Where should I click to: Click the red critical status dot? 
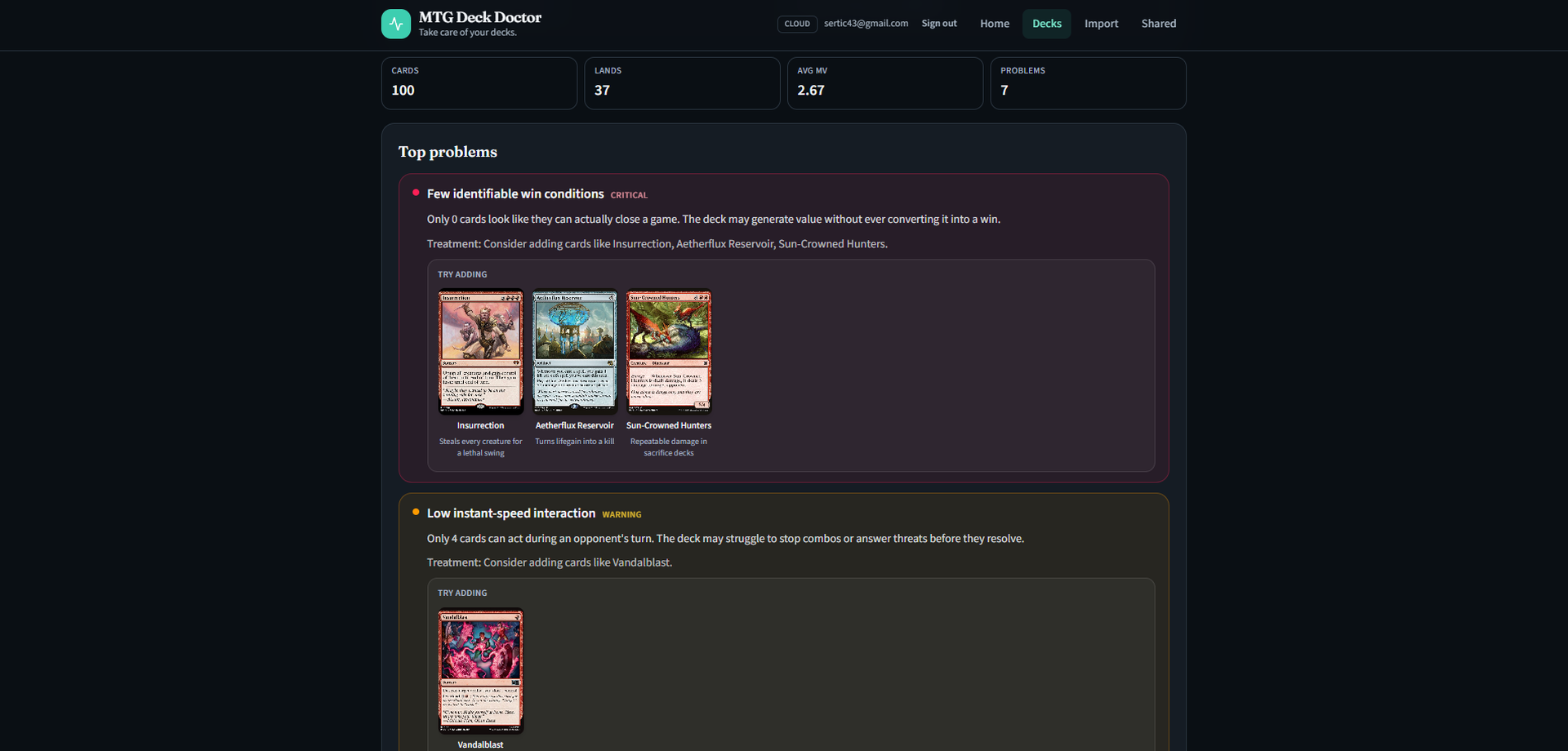coord(416,193)
